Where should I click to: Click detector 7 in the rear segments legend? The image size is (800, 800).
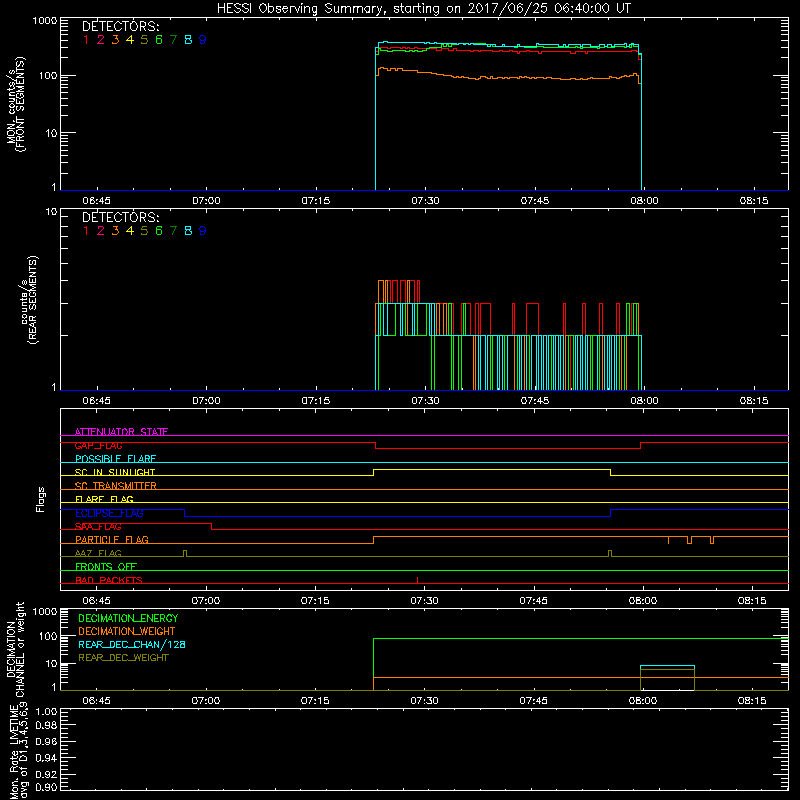click(x=173, y=231)
